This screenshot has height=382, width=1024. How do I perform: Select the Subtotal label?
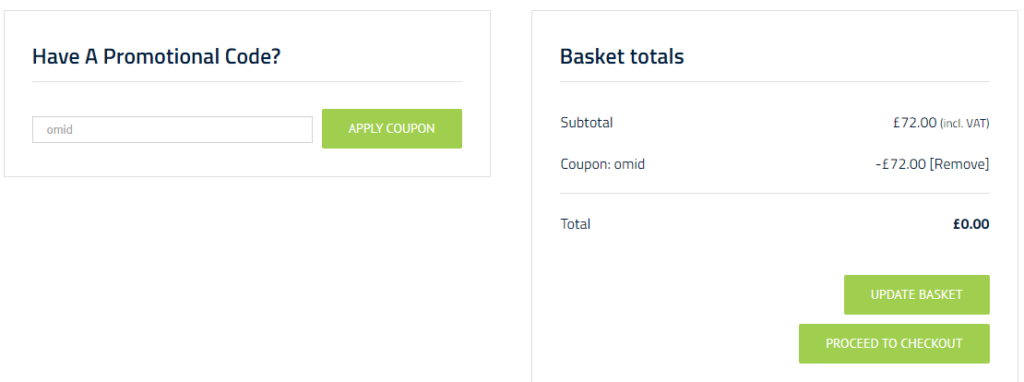click(x=586, y=122)
